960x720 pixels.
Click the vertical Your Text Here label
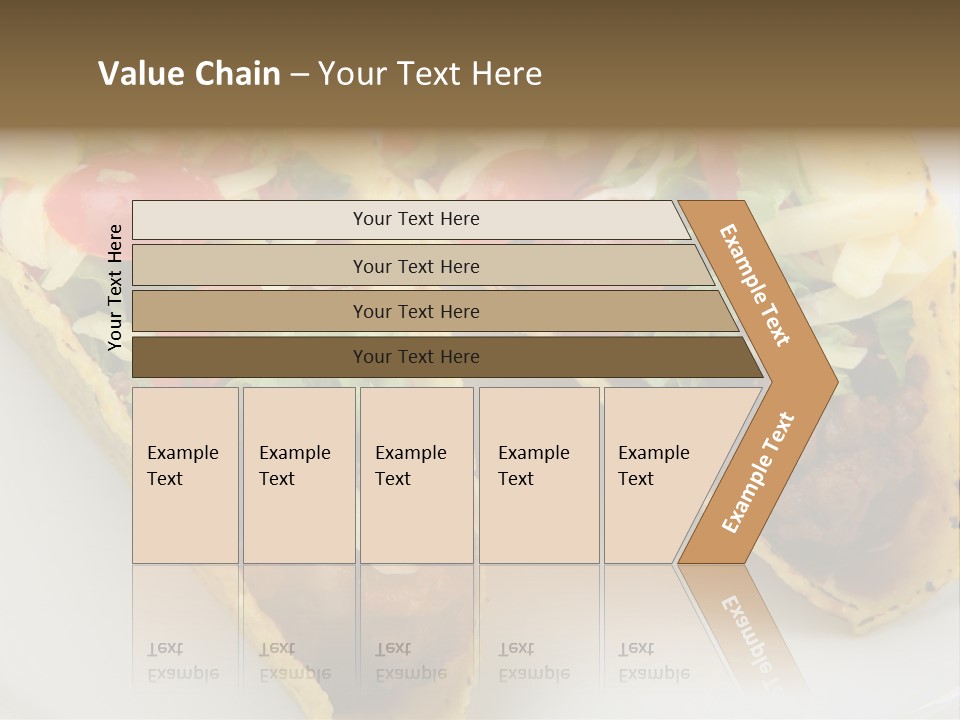click(x=115, y=287)
